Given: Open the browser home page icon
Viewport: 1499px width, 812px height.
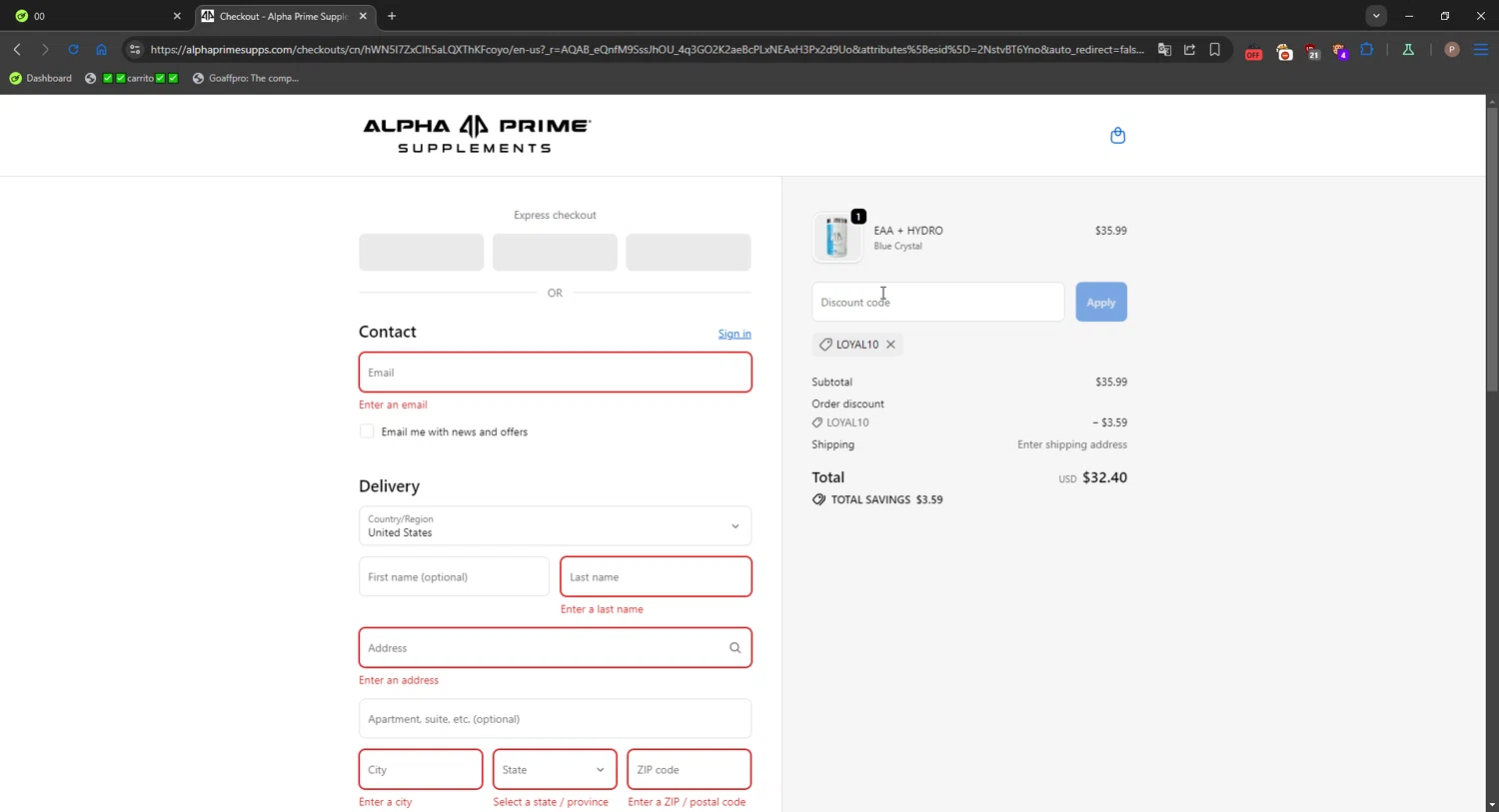Looking at the screenshot, I should pos(101,50).
